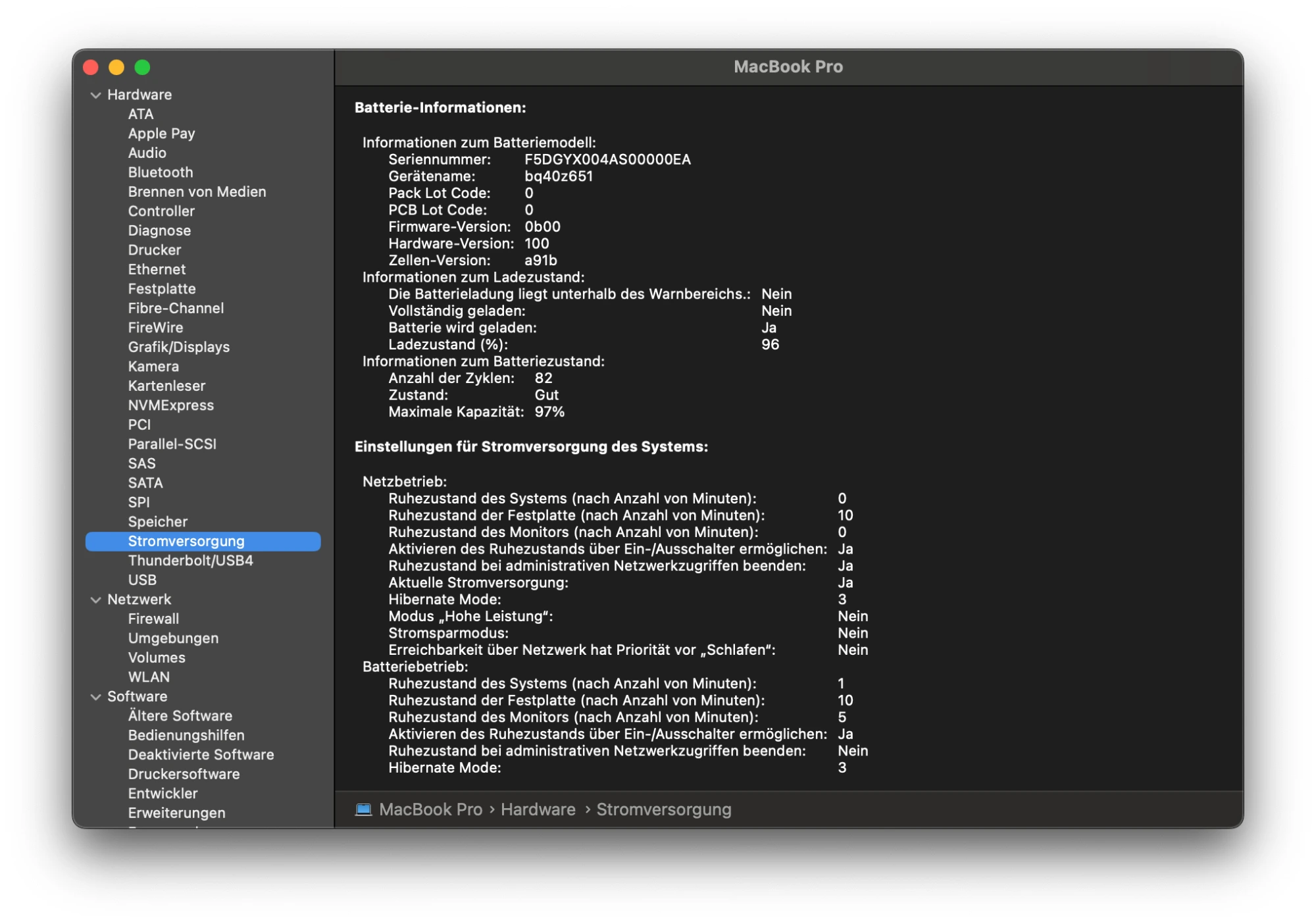Select the Software category label
The image size is (1316, 924).
coord(137,696)
